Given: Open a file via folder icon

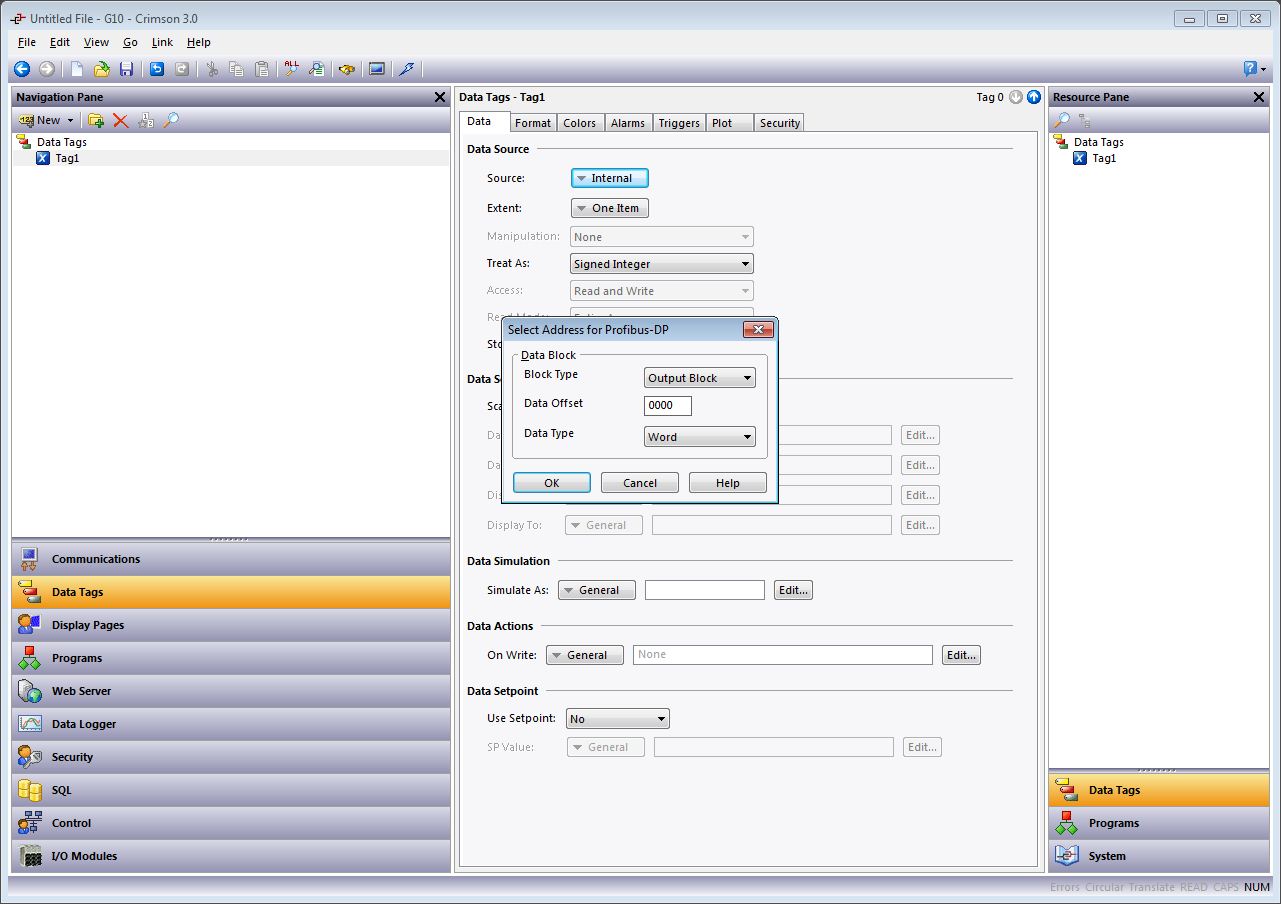Looking at the screenshot, I should coord(101,69).
